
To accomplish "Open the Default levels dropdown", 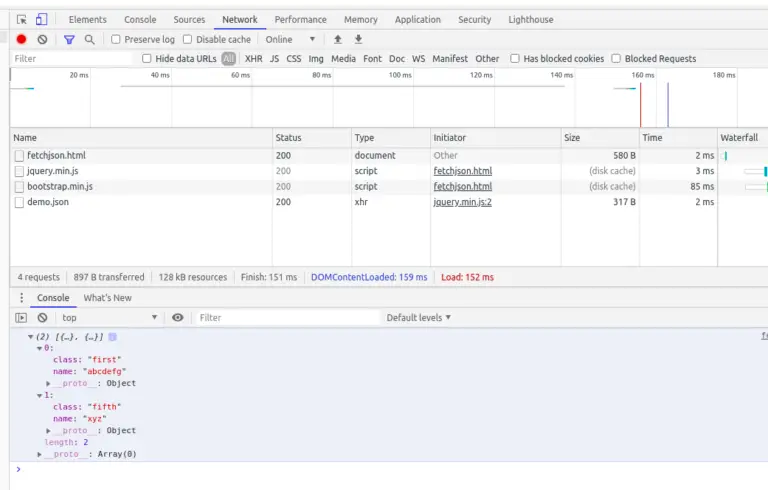I will [419, 317].
